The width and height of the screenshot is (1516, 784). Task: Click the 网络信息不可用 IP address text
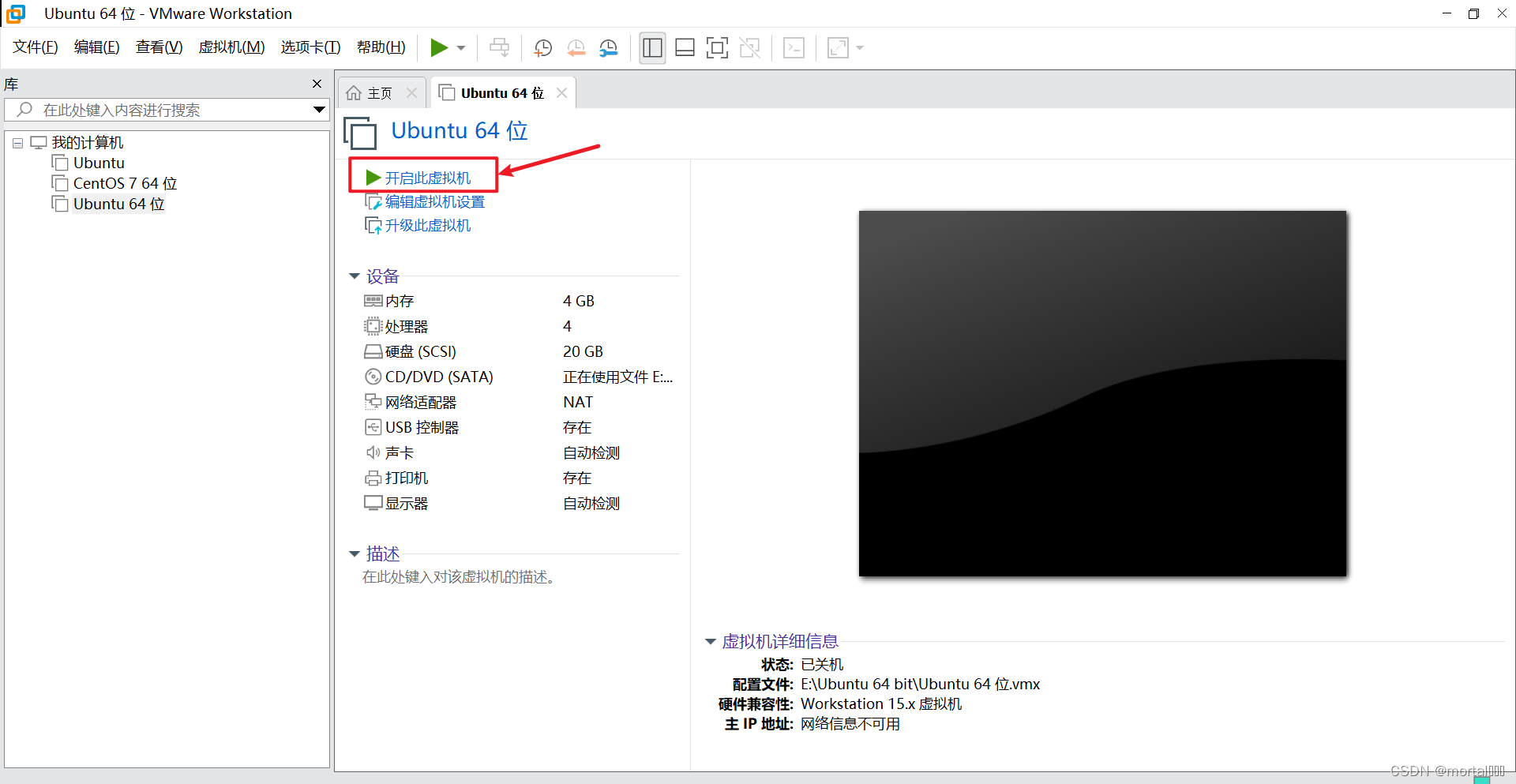850,724
